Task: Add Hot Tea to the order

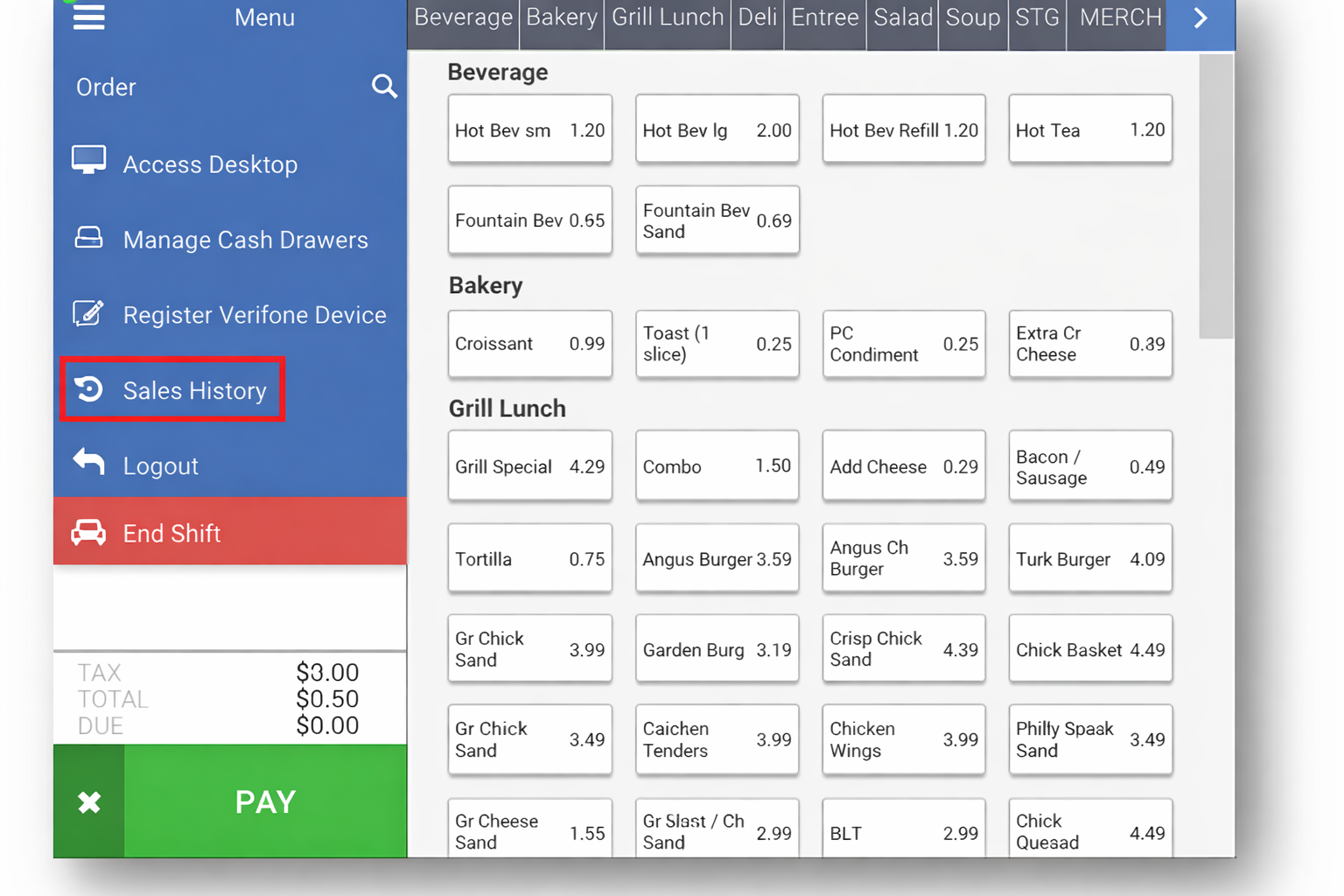Action: (x=1089, y=129)
